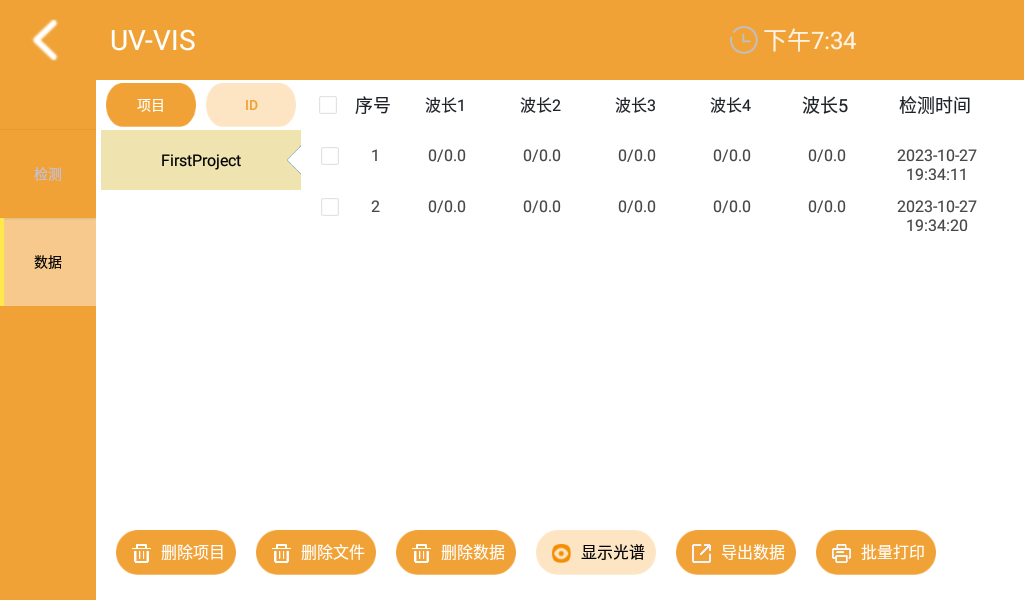
Task: Click the show spectrum eye icon
Action: tap(561, 552)
